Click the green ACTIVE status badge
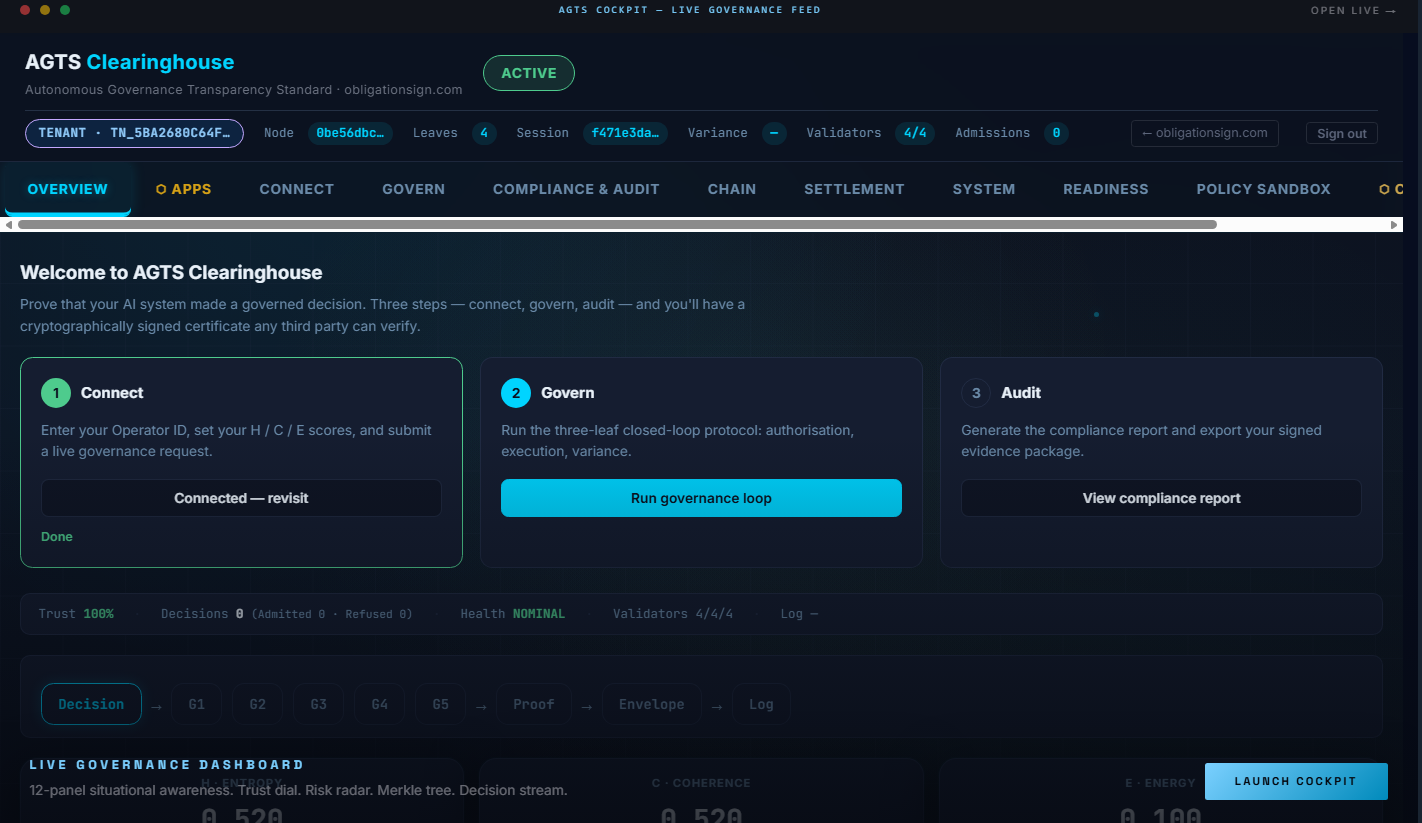Screen dimensions: 1422x823 [x=528, y=73]
